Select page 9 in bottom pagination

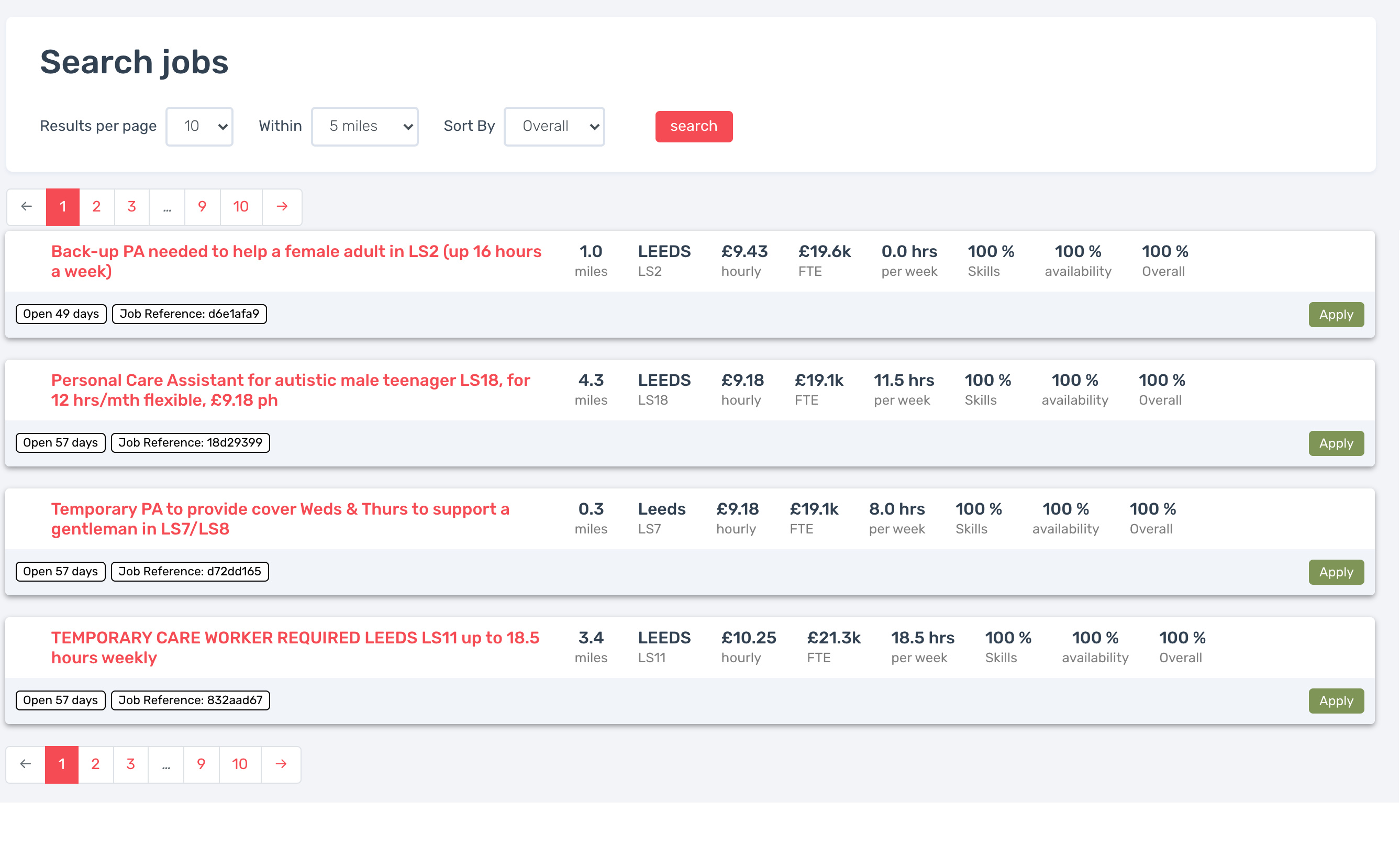point(201,764)
